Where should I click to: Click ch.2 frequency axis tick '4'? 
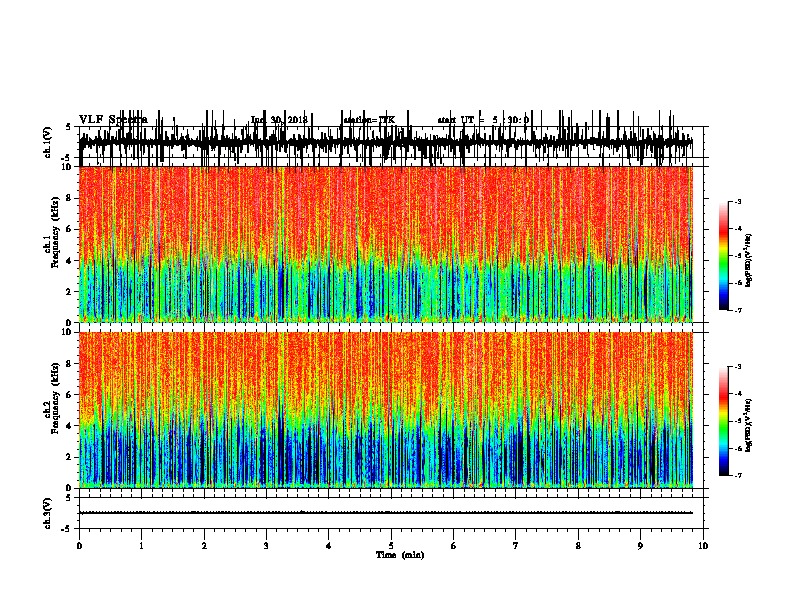coord(70,426)
